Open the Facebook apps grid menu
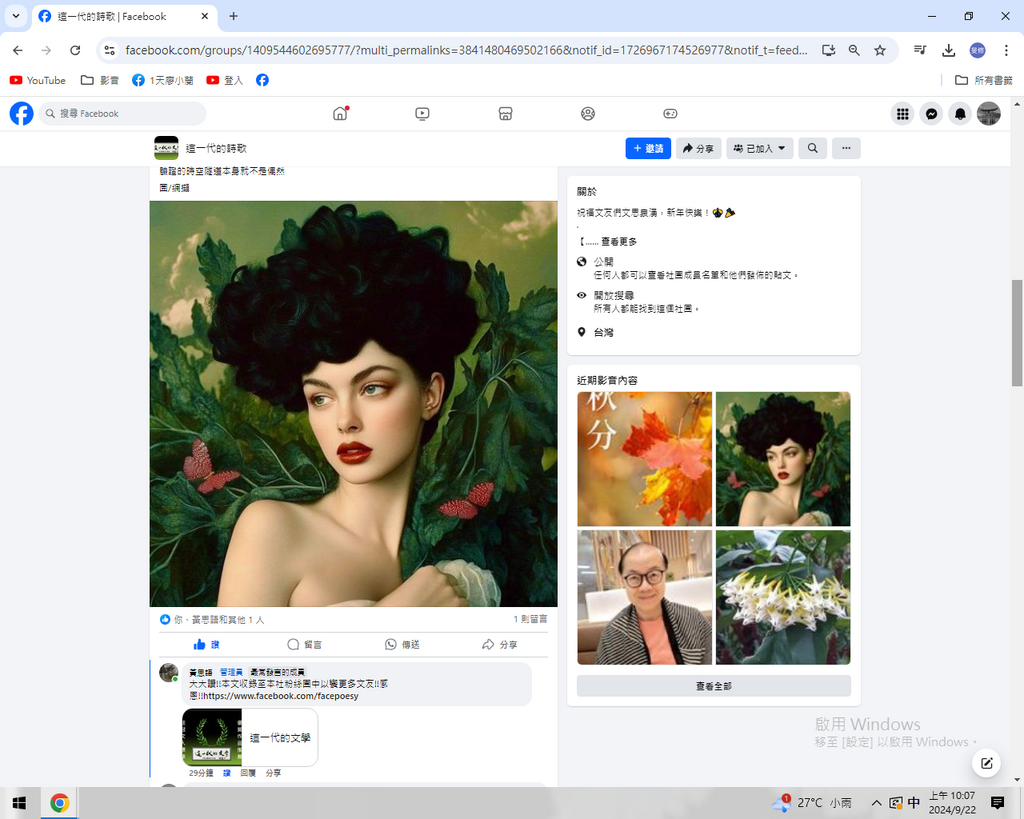 tap(902, 114)
